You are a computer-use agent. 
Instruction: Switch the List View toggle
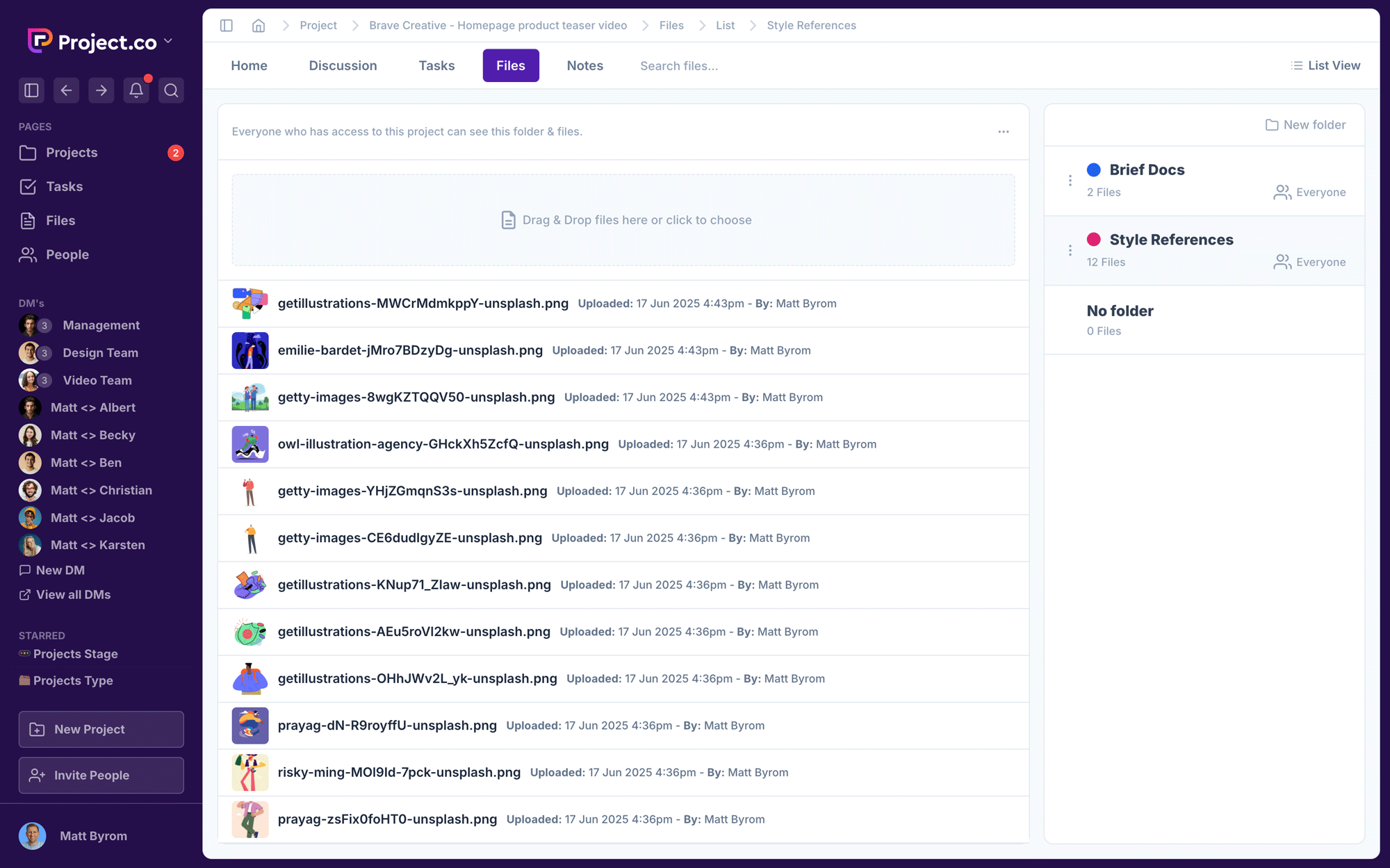tap(1325, 65)
